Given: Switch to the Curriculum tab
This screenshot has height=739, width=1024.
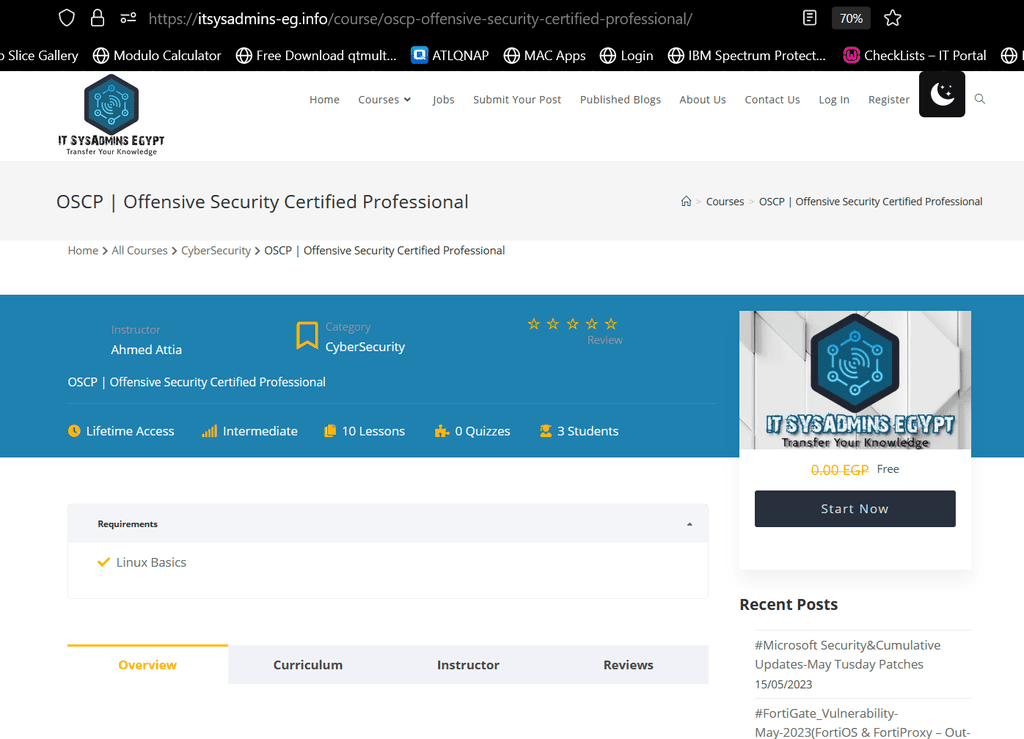Looking at the screenshot, I should (x=308, y=665).
